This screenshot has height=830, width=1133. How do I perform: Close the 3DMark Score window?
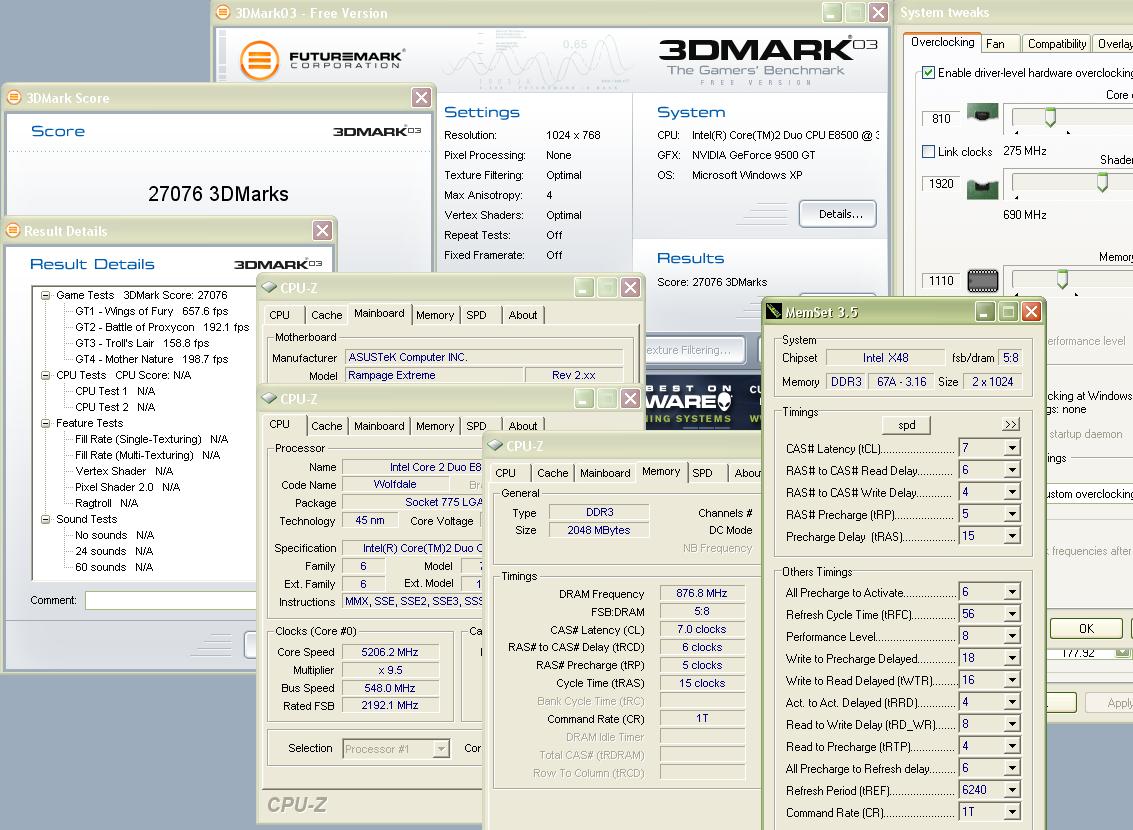[x=421, y=97]
